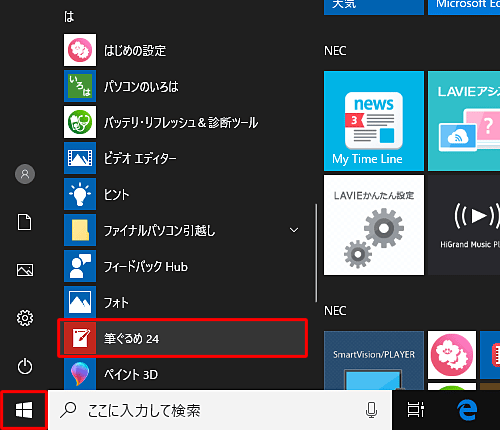Click the ここに入力して検索 search field

coord(220,410)
